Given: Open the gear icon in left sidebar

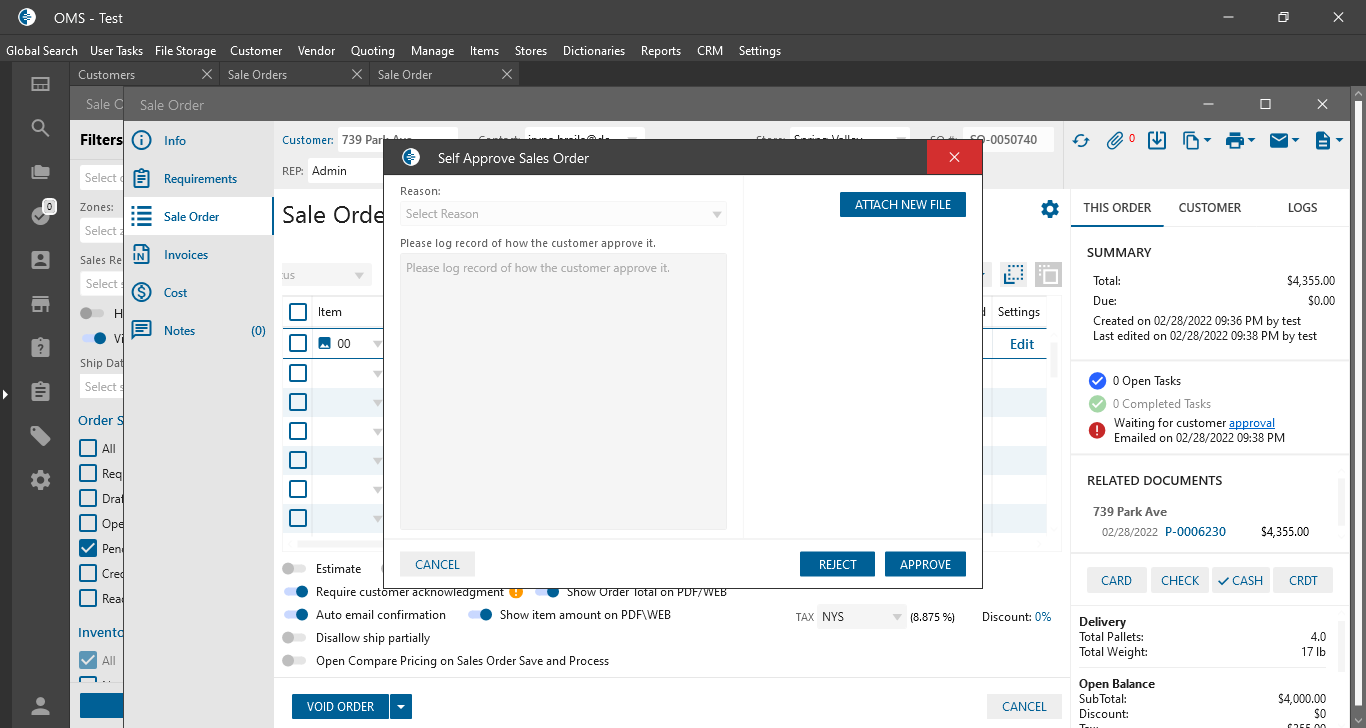Looking at the screenshot, I should 40,480.
